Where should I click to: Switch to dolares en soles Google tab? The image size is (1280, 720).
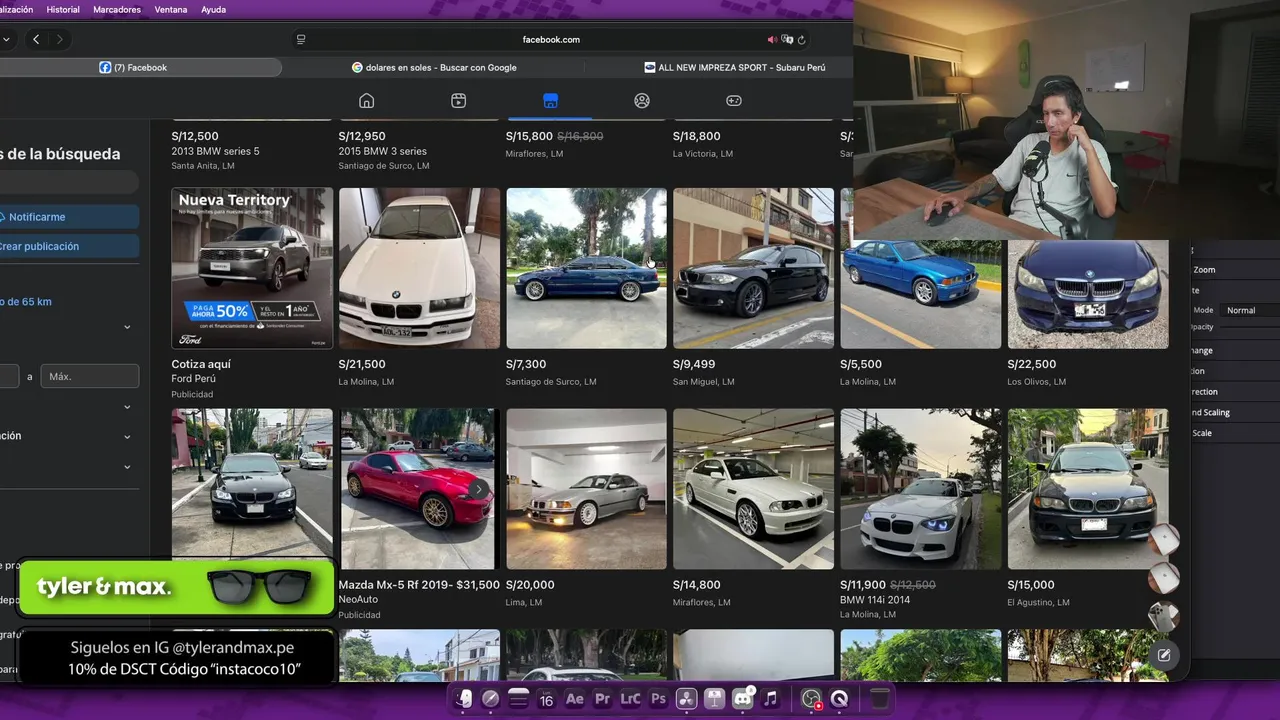coord(434,67)
